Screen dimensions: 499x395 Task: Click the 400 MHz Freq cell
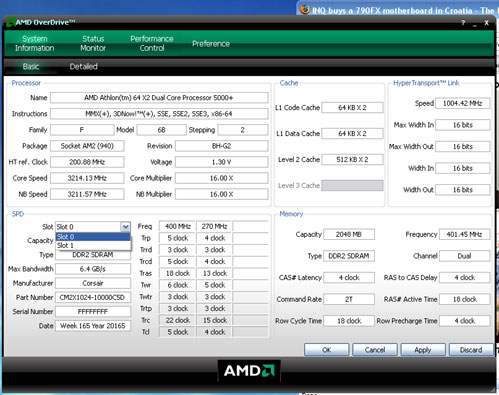(x=178, y=226)
